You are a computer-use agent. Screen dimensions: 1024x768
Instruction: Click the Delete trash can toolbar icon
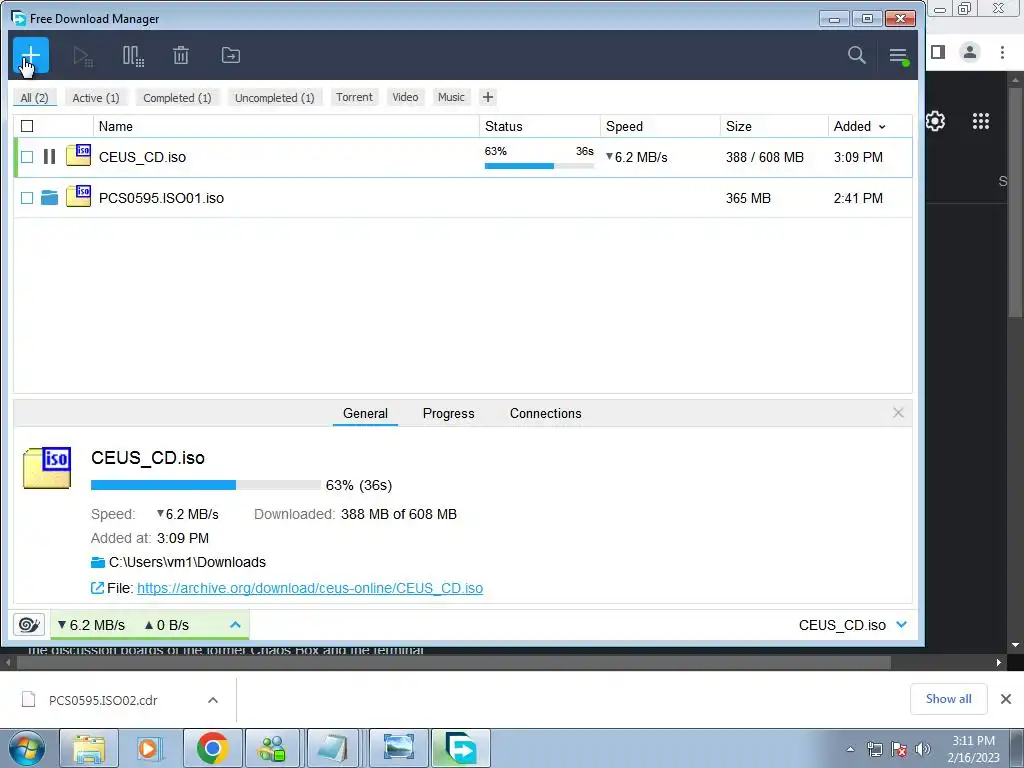(181, 56)
